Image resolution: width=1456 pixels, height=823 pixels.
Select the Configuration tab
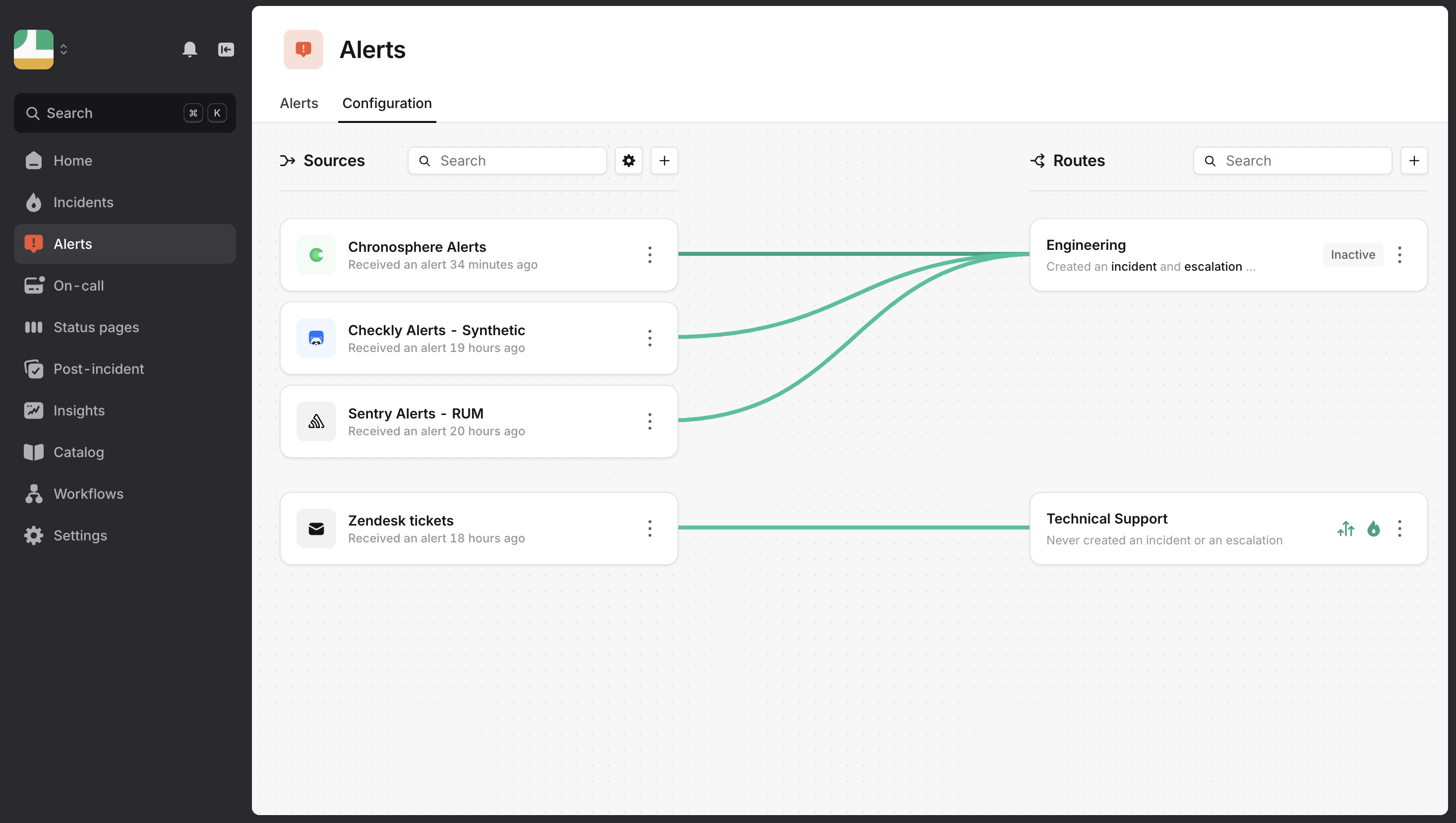(x=387, y=104)
